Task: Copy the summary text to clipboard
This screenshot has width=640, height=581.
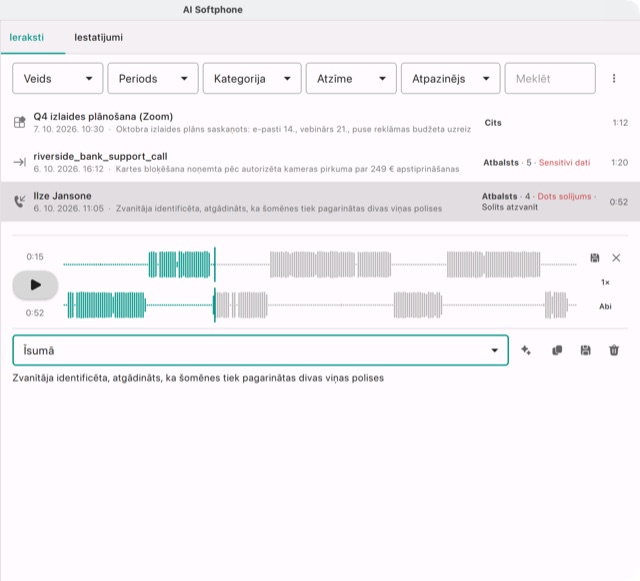Action: (557, 350)
